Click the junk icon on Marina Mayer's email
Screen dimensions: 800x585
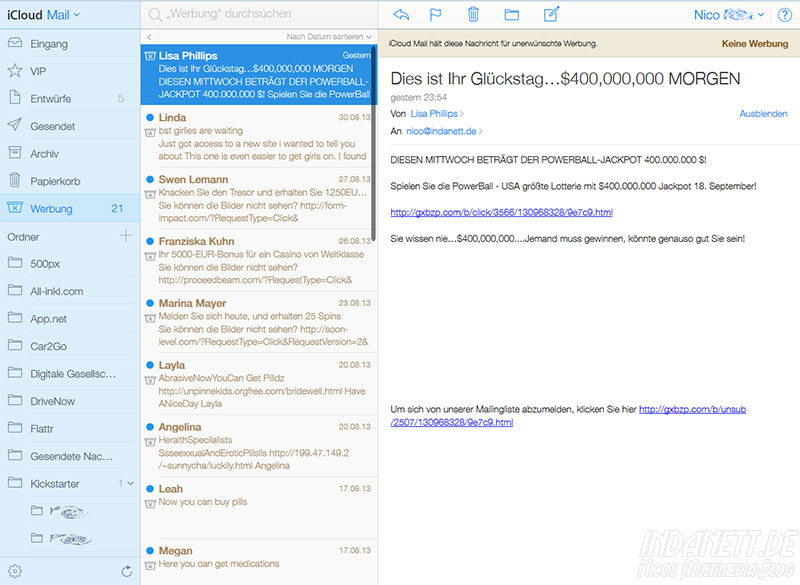pyautogui.click(x=150, y=318)
